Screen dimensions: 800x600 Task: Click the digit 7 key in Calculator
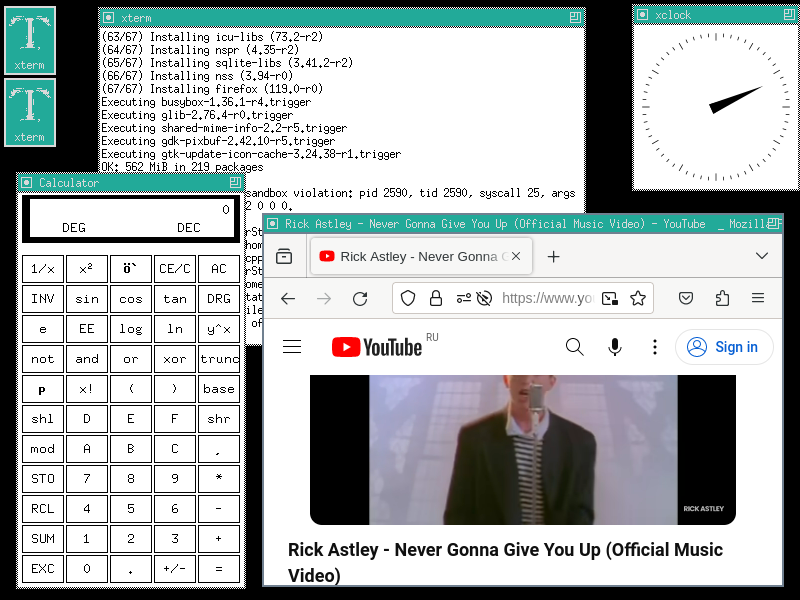87,479
